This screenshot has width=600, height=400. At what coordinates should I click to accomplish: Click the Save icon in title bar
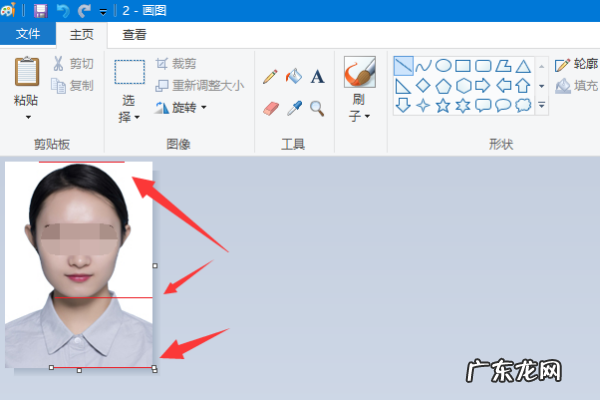[40, 11]
